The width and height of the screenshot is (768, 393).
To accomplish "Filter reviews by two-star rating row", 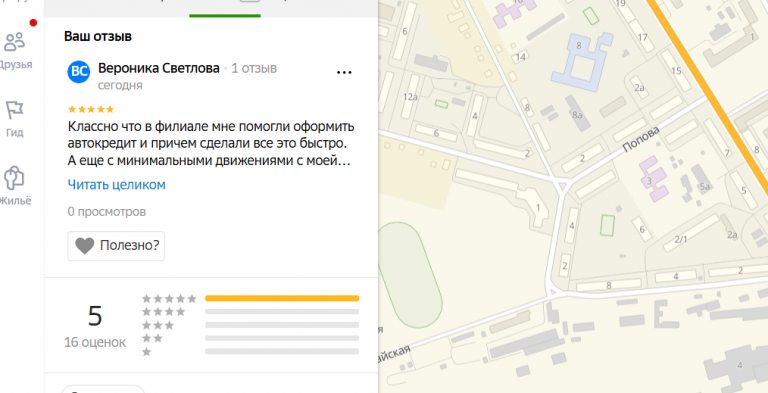I will 250,338.
